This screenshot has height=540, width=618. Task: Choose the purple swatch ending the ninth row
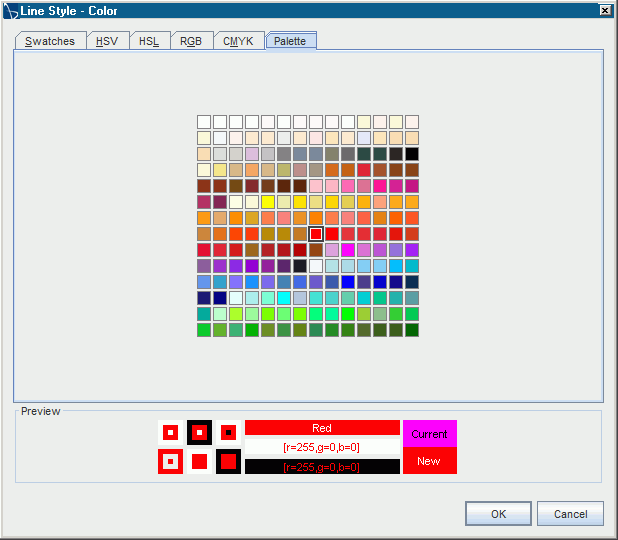[x=412, y=250]
